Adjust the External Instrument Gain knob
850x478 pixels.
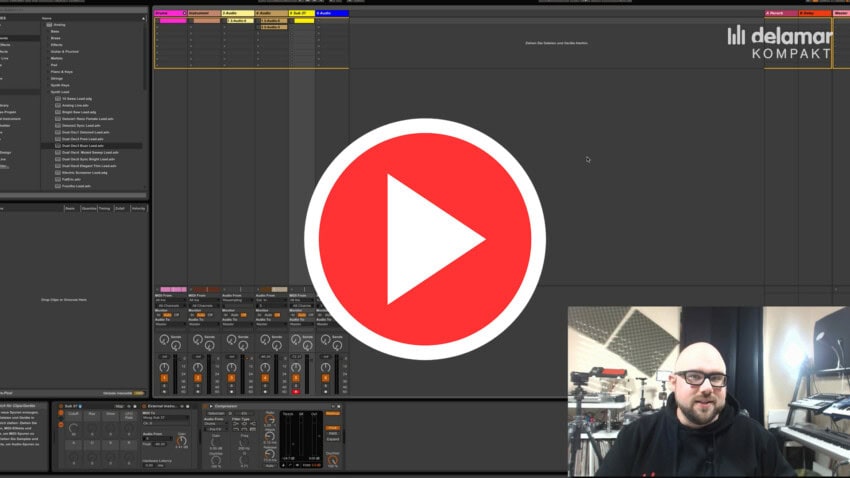[181, 441]
